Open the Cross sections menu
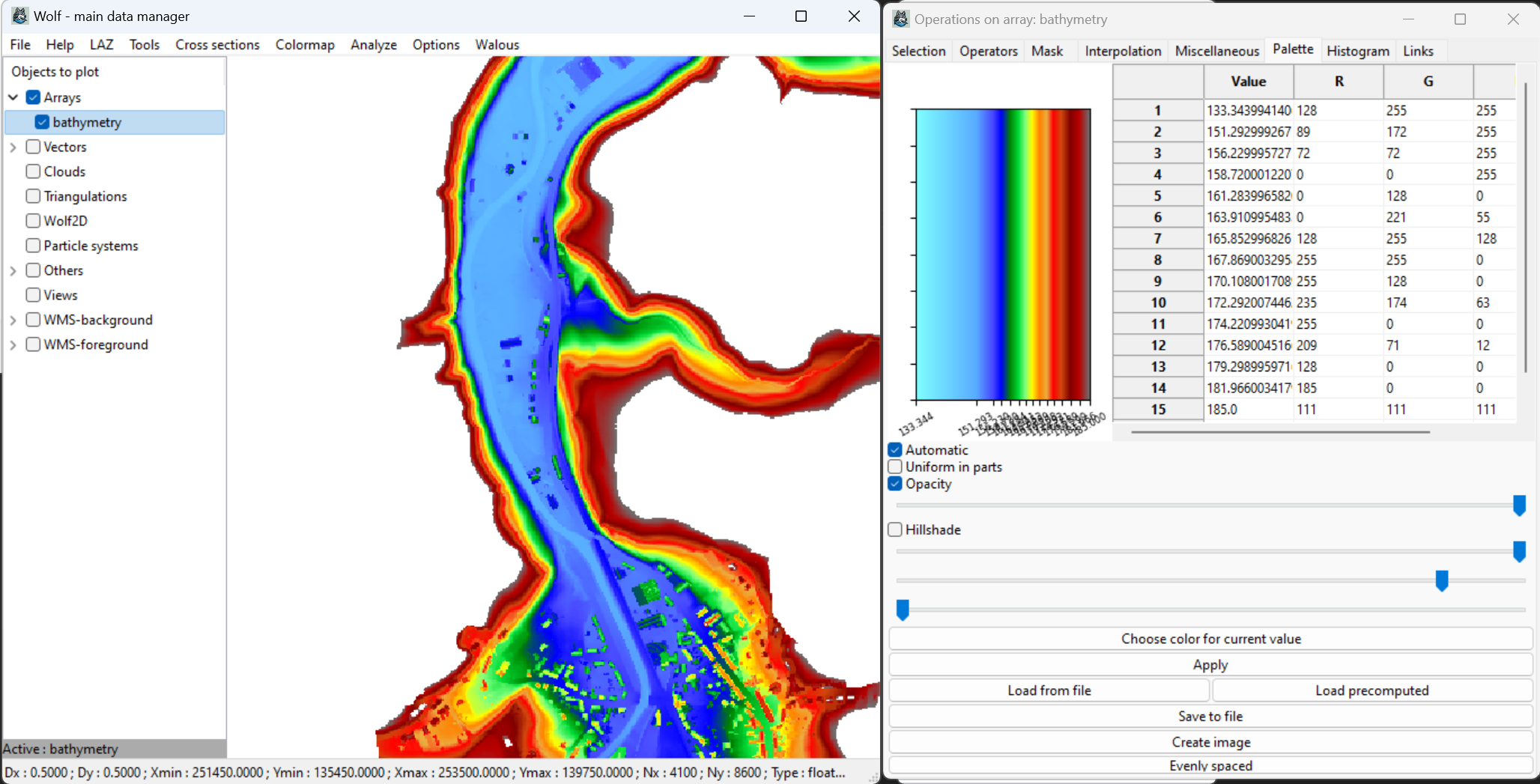The image size is (1540, 784). [x=217, y=45]
